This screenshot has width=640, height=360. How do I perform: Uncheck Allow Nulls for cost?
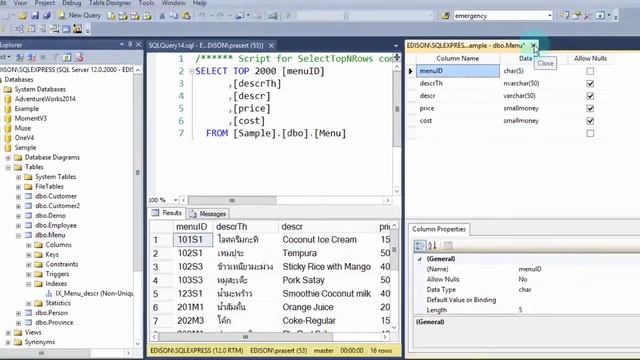[x=590, y=121]
